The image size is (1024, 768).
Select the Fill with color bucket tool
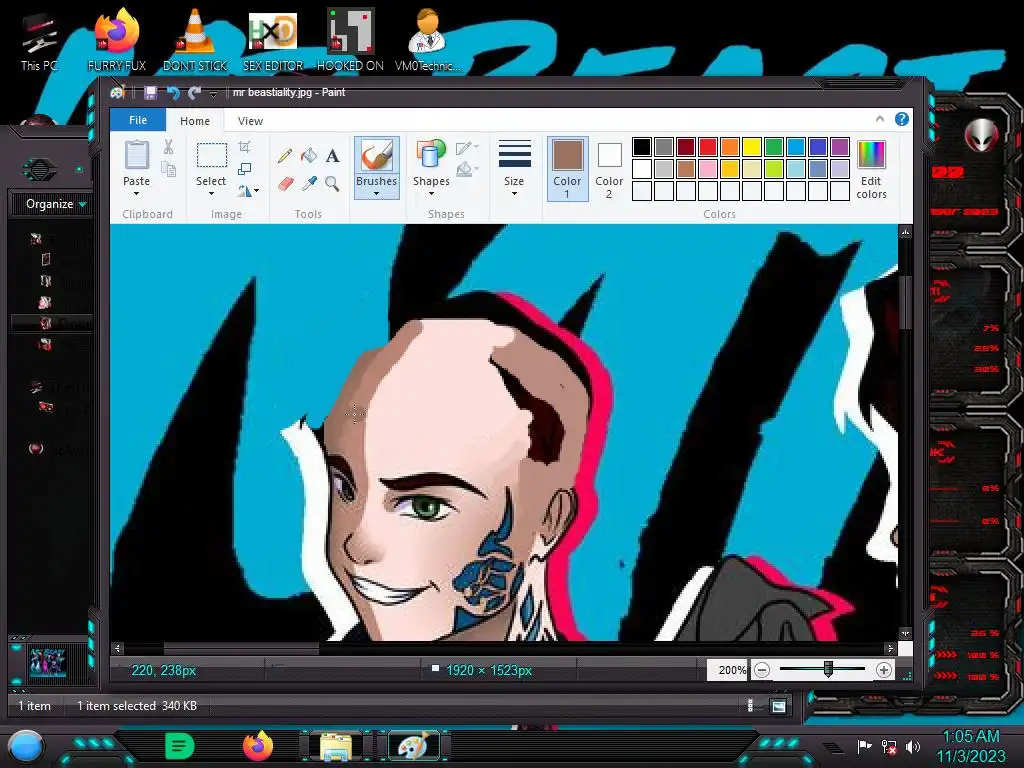point(309,155)
